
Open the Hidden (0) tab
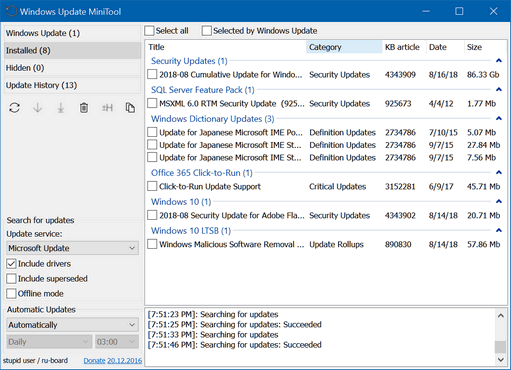point(72,68)
